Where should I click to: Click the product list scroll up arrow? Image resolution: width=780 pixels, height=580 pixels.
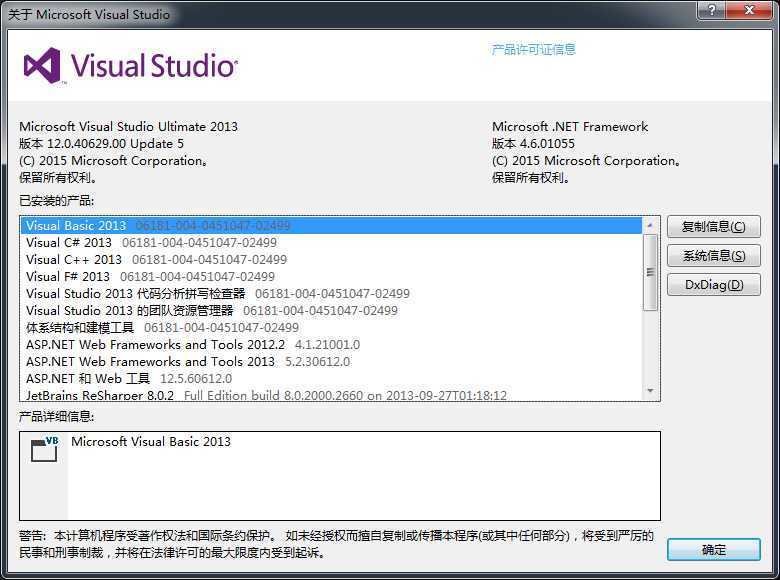coord(650,225)
